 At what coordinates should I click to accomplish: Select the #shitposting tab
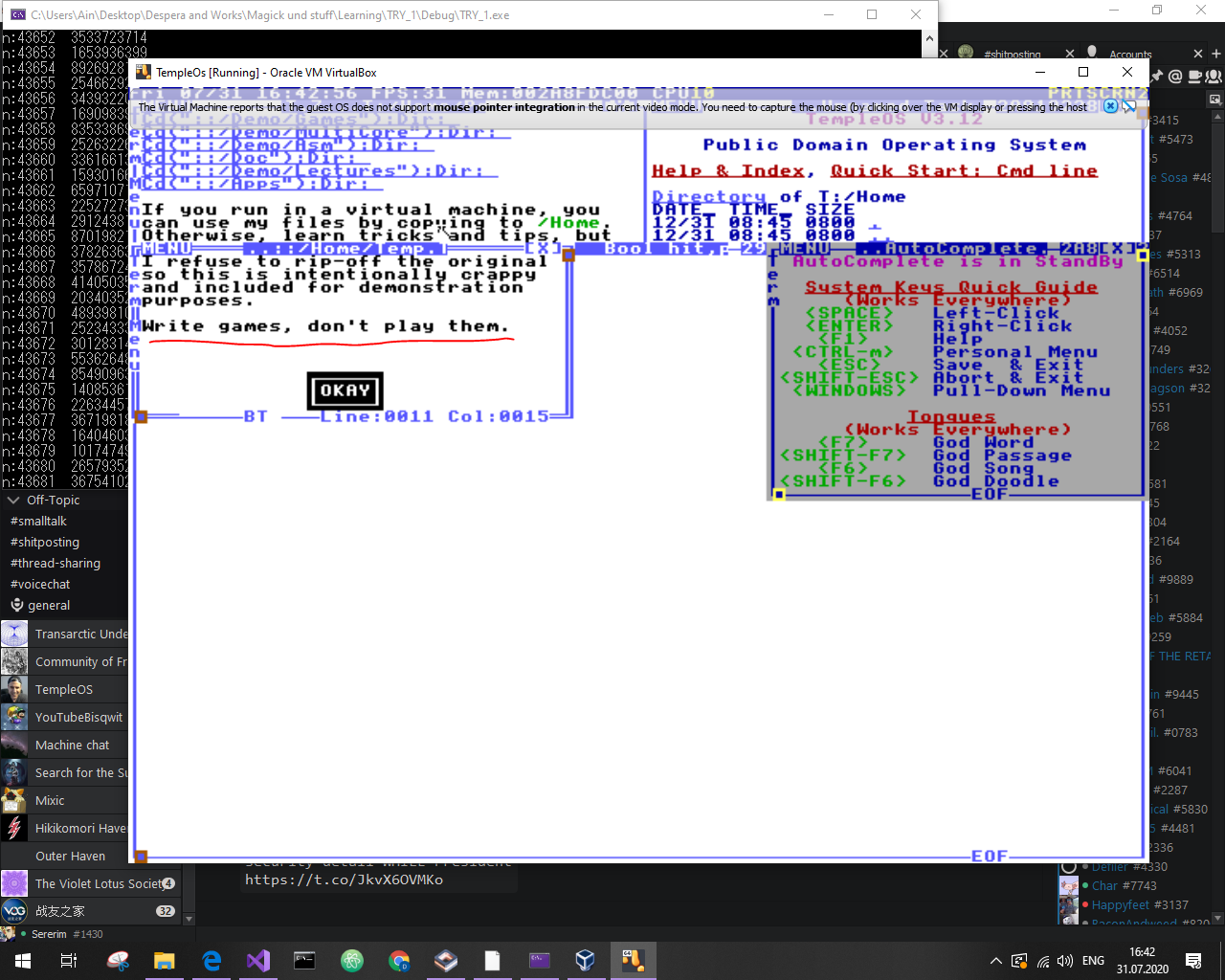click(x=1012, y=55)
